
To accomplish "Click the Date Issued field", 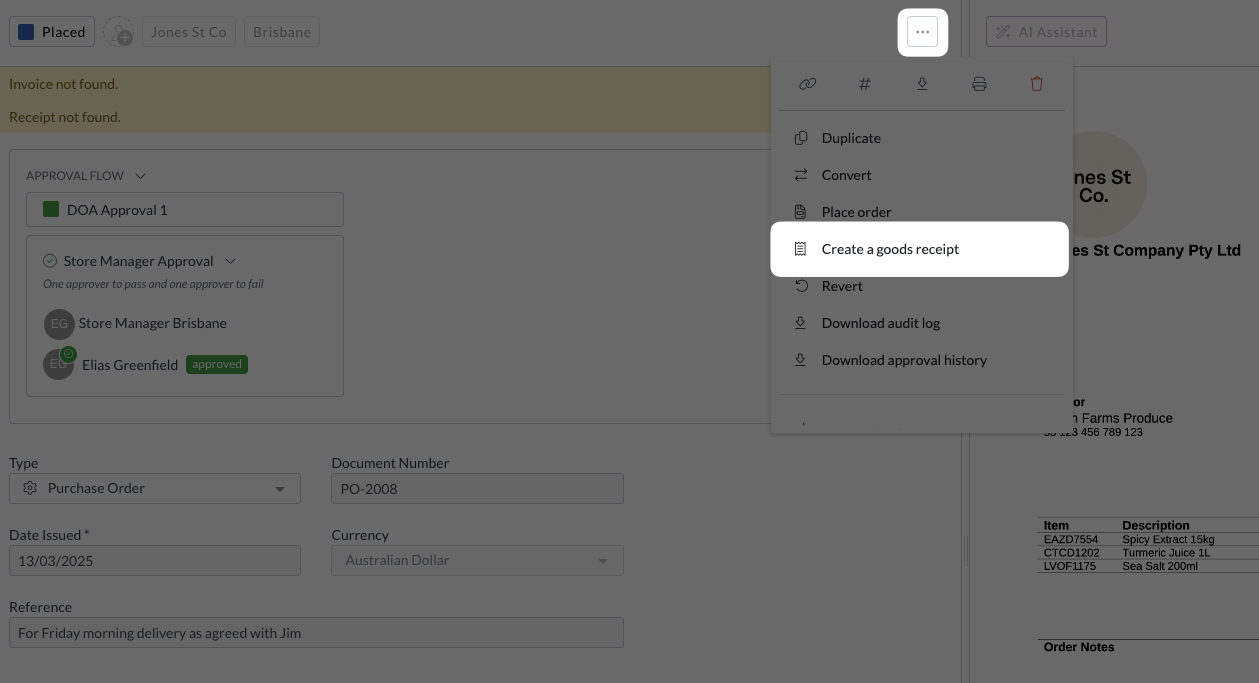I will 155,560.
